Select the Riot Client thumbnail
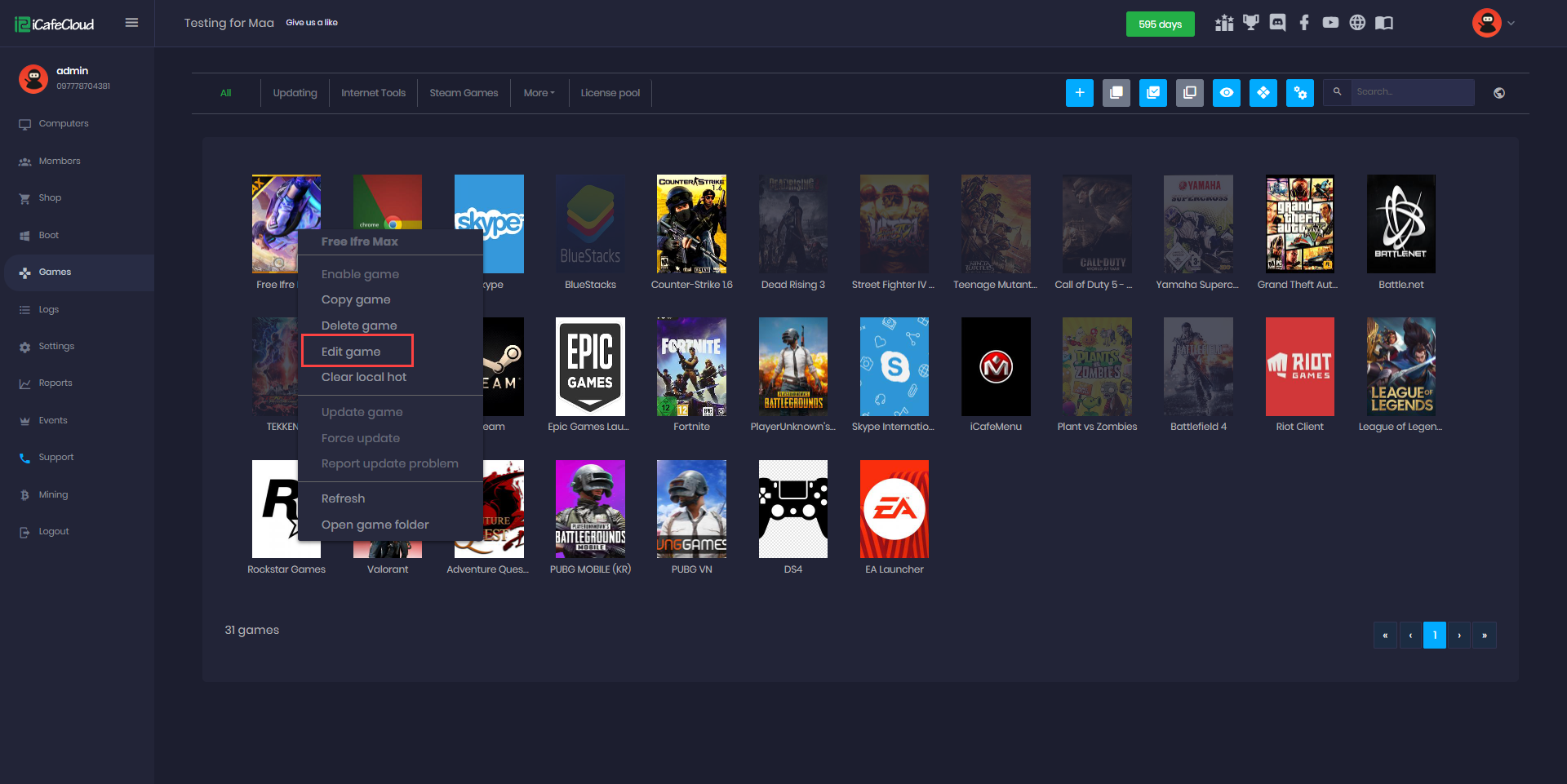The image size is (1567, 784). 1299,366
